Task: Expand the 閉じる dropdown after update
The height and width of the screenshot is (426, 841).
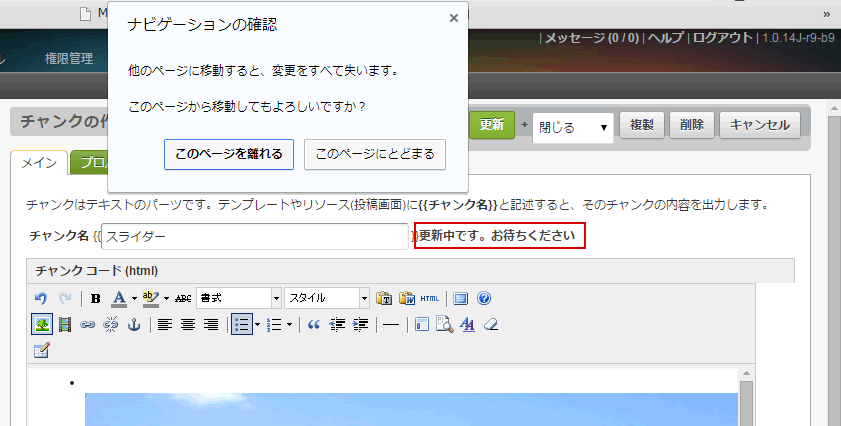Action: pyautogui.click(x=574, y=127)
